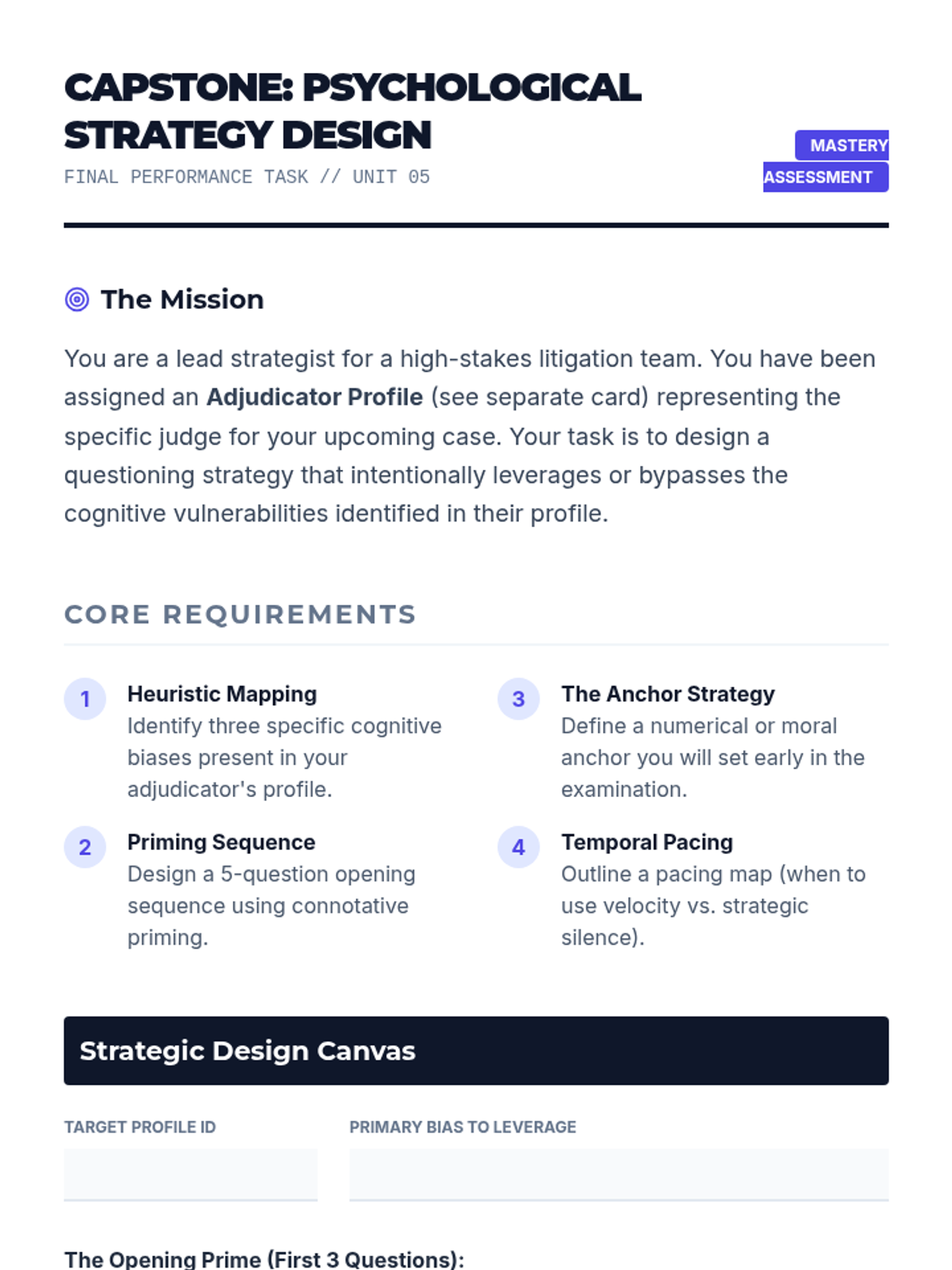Viewport: 952px width, 1270px height.
Task: Click the Primary Bias to Leverage field
Action: pyautogui.click(x=618, y=1174)
